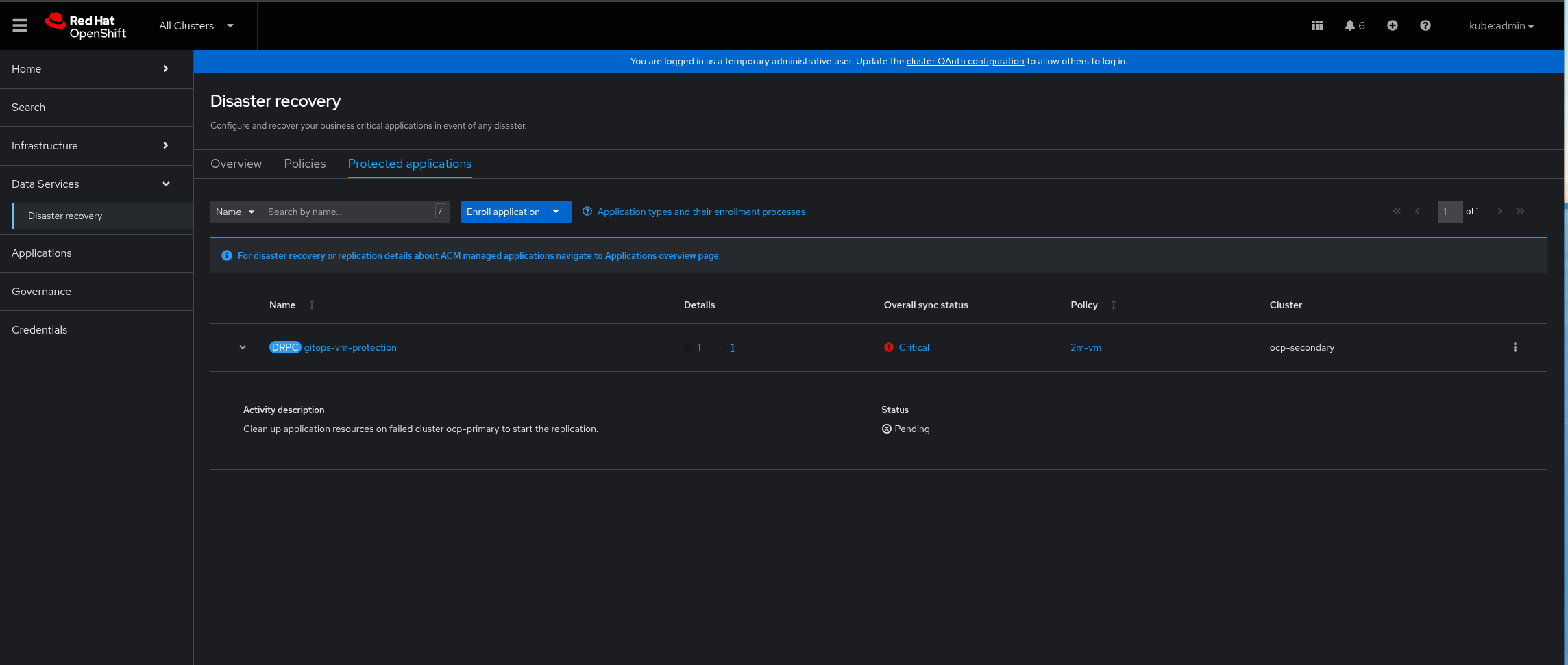Click the Critical sync status alert icon
1568x665 pixels.
point(889,347)
